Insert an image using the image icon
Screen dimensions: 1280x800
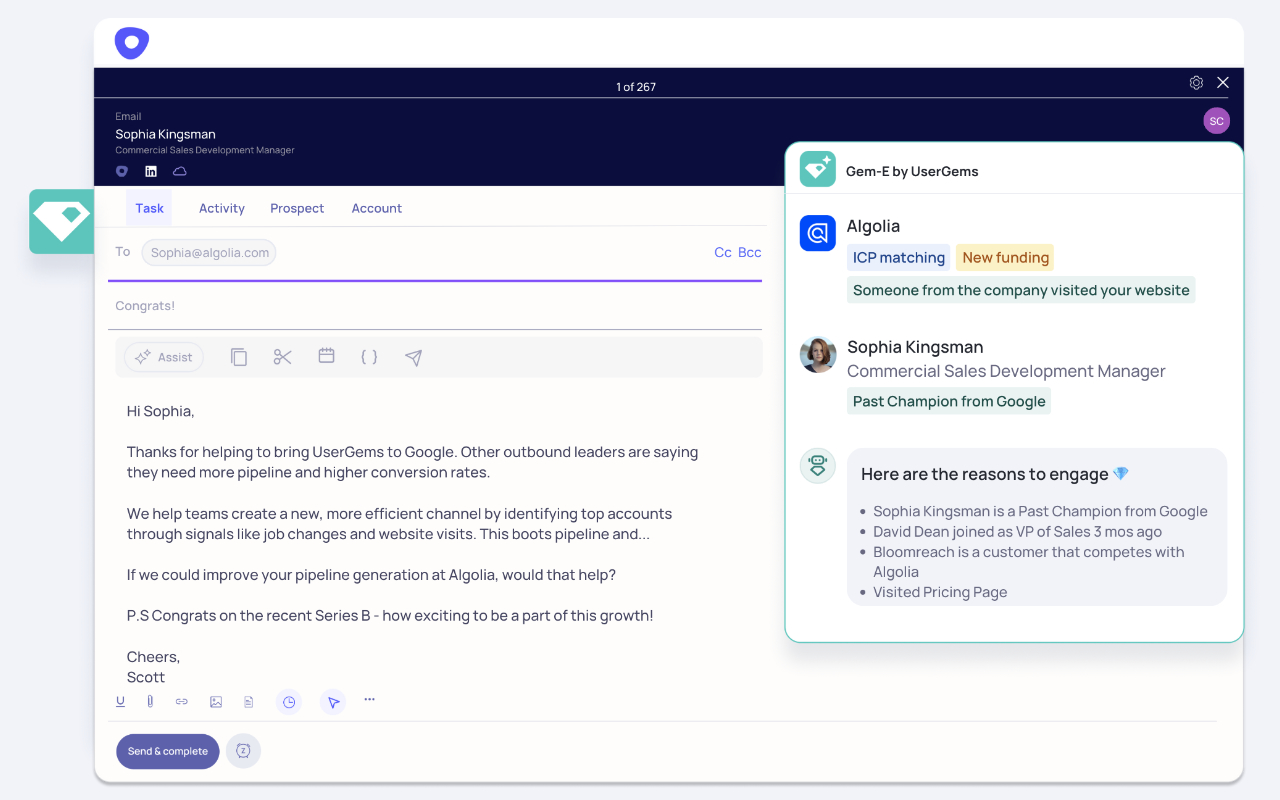click(216, 701)
